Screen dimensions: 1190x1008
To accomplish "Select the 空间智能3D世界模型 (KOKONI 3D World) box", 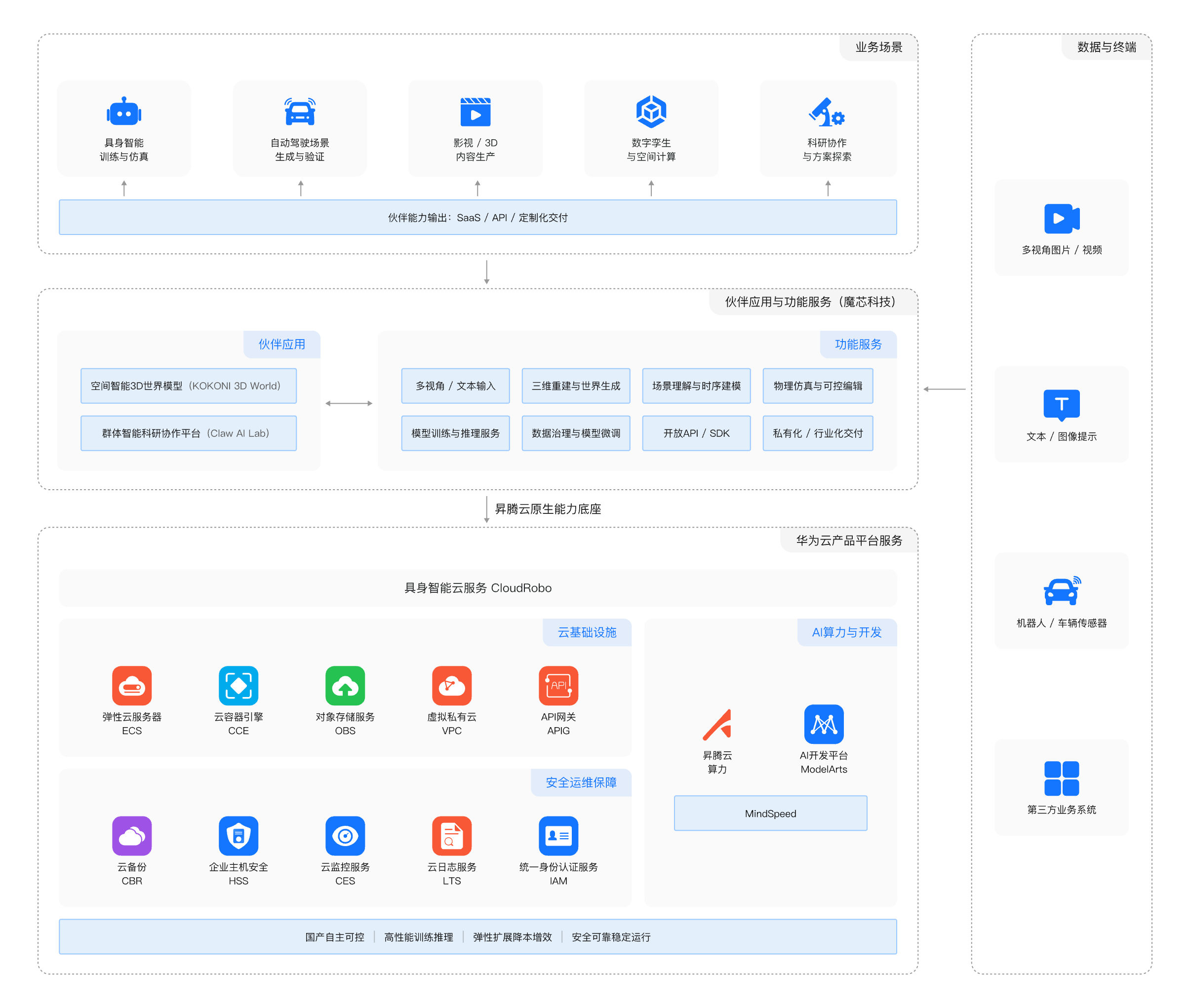I will click(x=188, y=386).
